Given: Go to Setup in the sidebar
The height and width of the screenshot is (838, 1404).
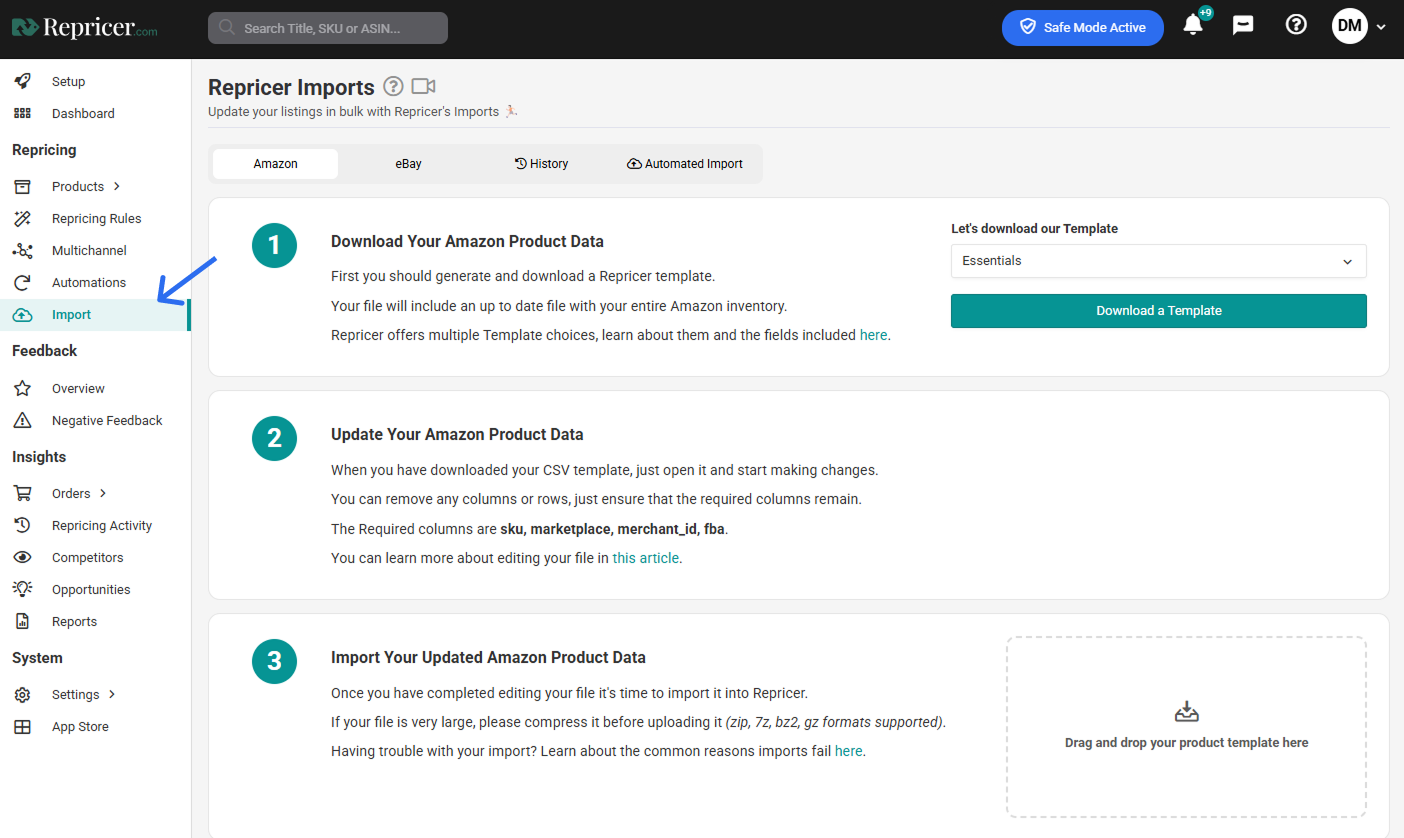Looking at the screenshot, I should click(68, 81).
